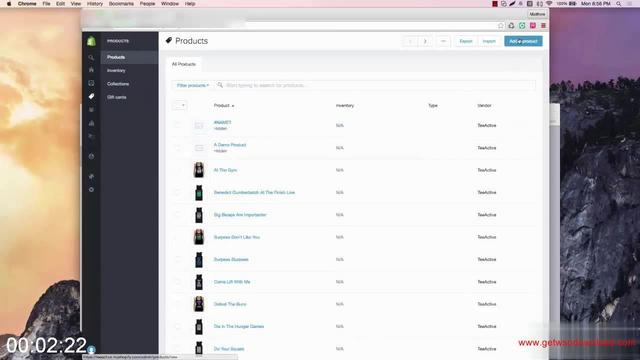Click the account avatar icon at sidebar bottom
640x360 pixels.
91,349
